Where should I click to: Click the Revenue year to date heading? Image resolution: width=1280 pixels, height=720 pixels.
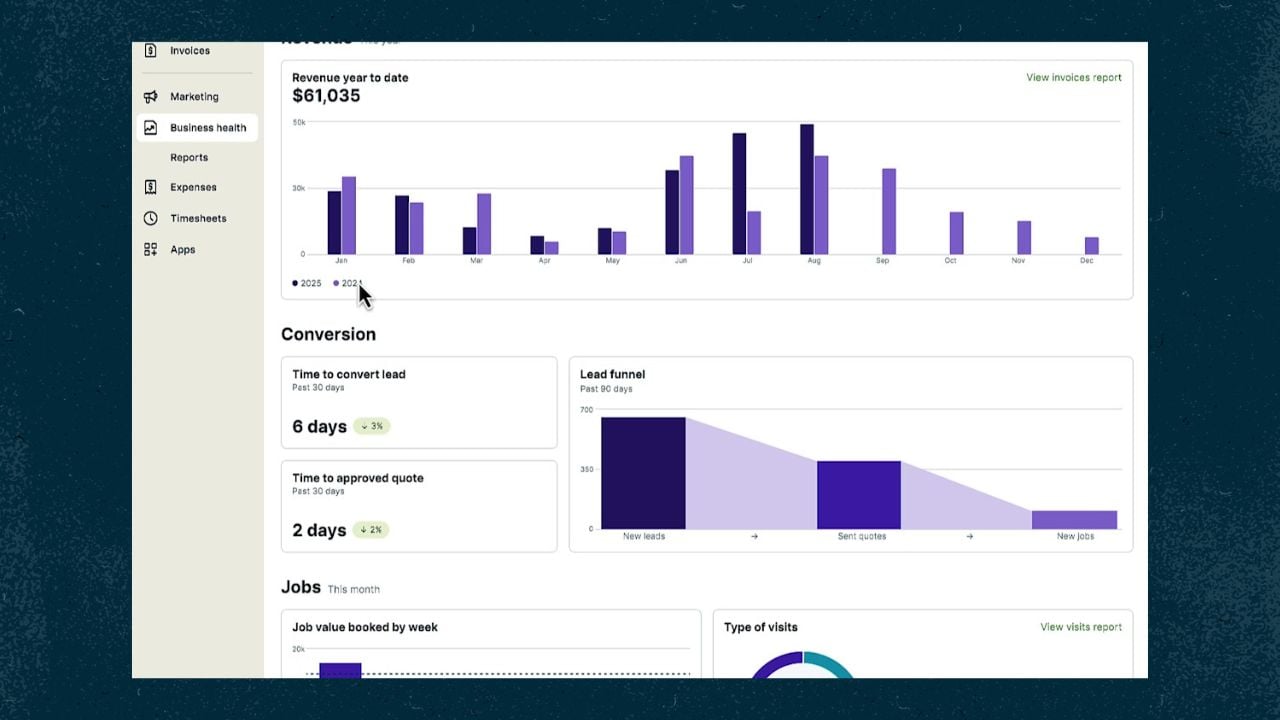(x=350, y=77)
